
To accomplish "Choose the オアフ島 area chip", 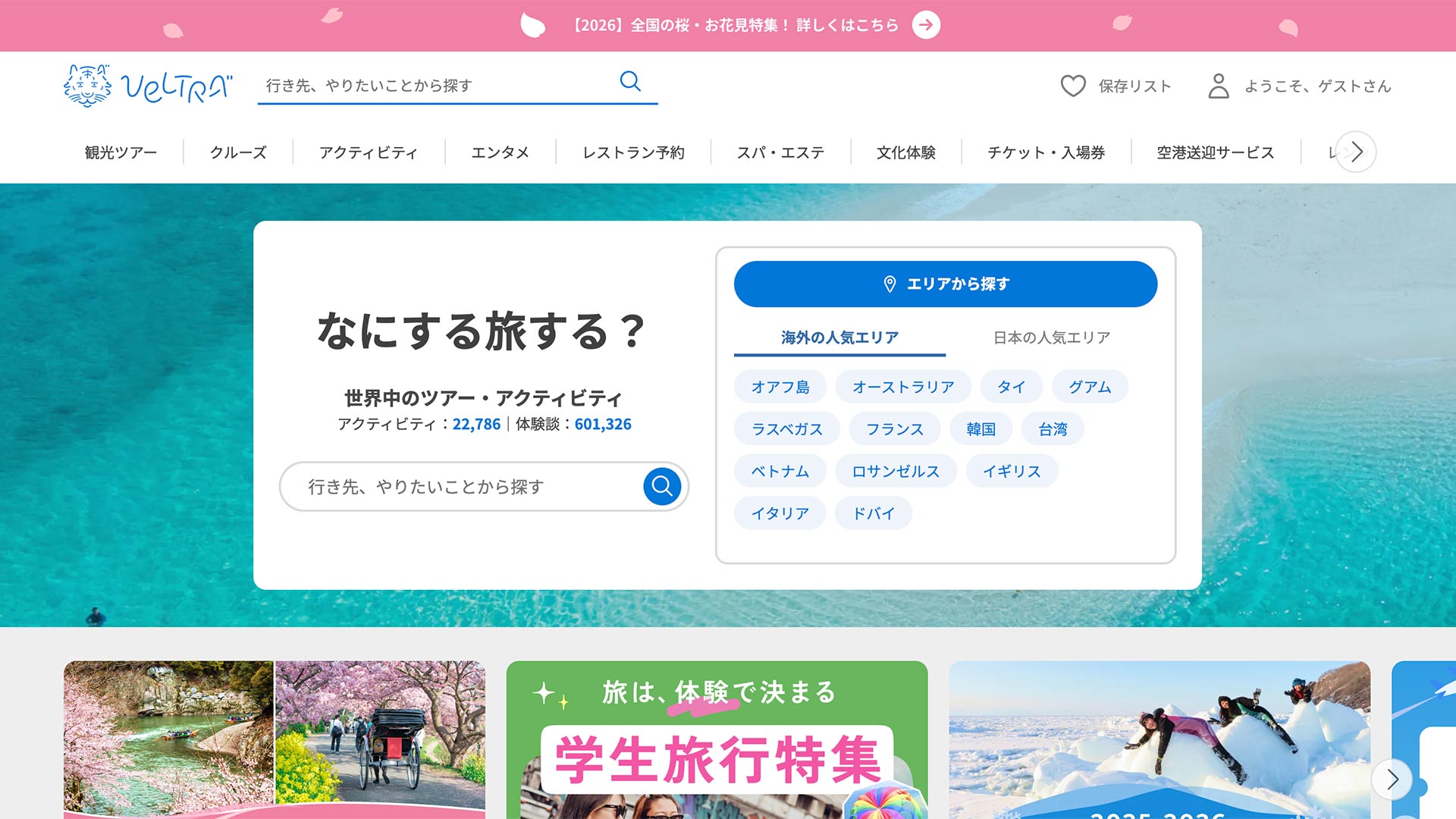I will click(x=780, y=387).
